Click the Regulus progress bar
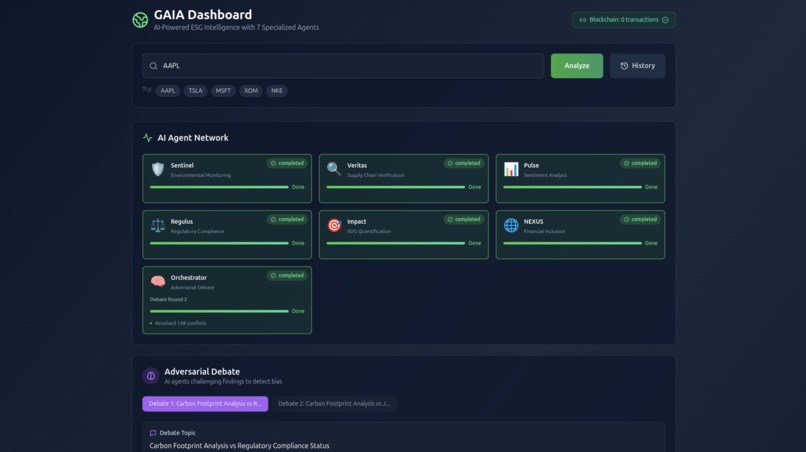The width and height of the screenshot is (806, 452). click(x=219, y=243)
